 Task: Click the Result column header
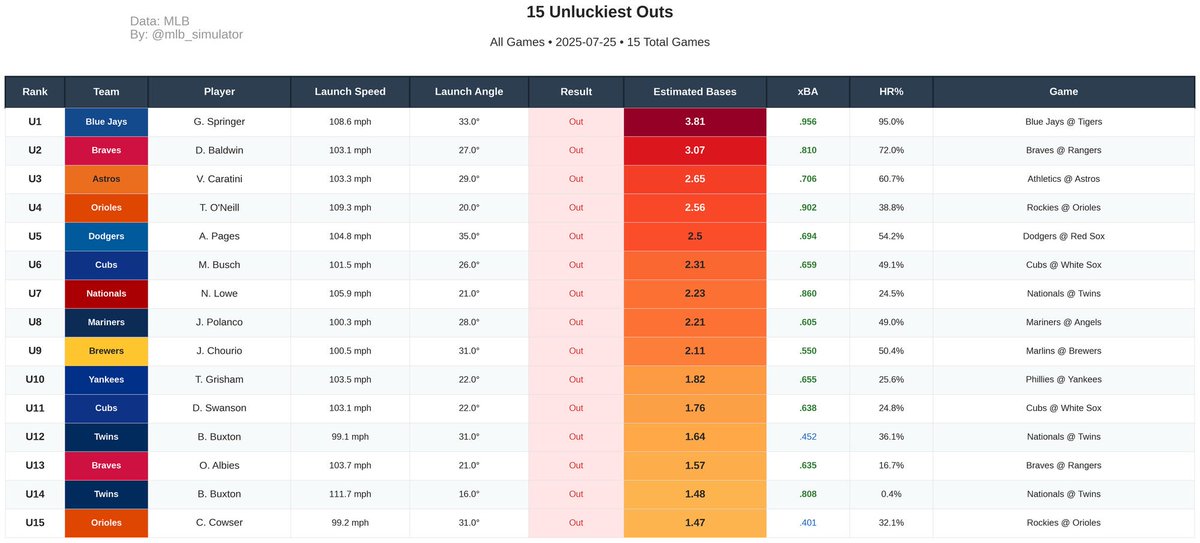point(576,91)
